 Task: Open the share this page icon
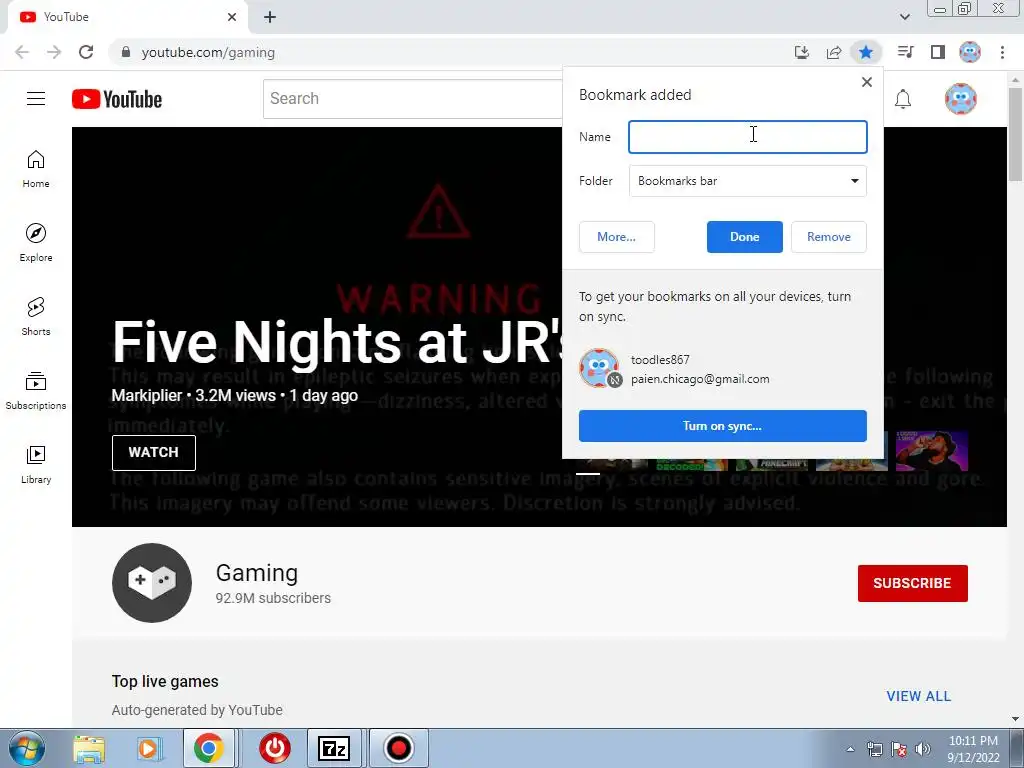point(834,52)
